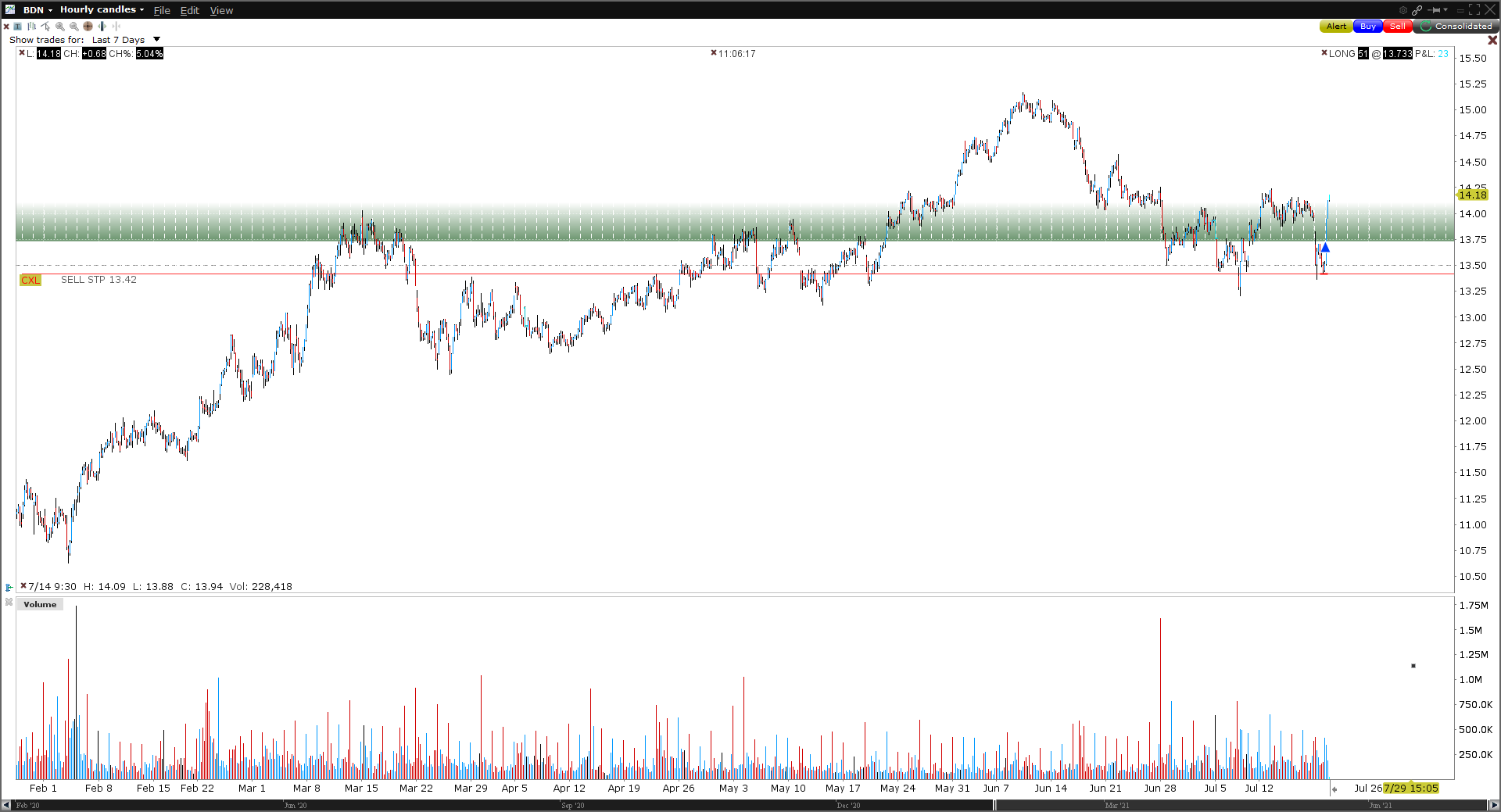
Task: Open the dropdown arrow next to the pin
Action: [1445, 10]
